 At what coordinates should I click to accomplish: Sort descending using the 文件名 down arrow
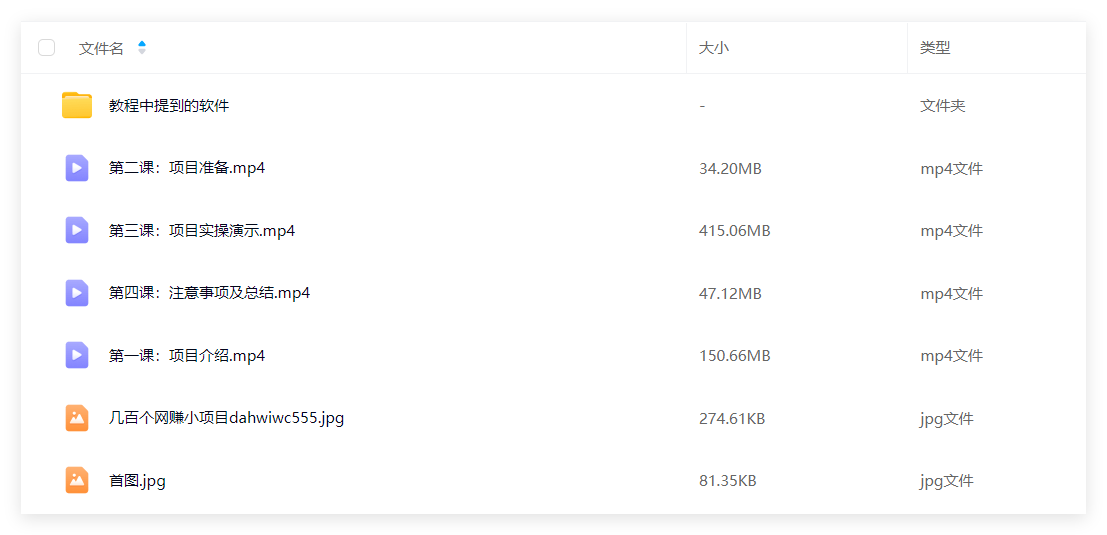click(142, 52)
